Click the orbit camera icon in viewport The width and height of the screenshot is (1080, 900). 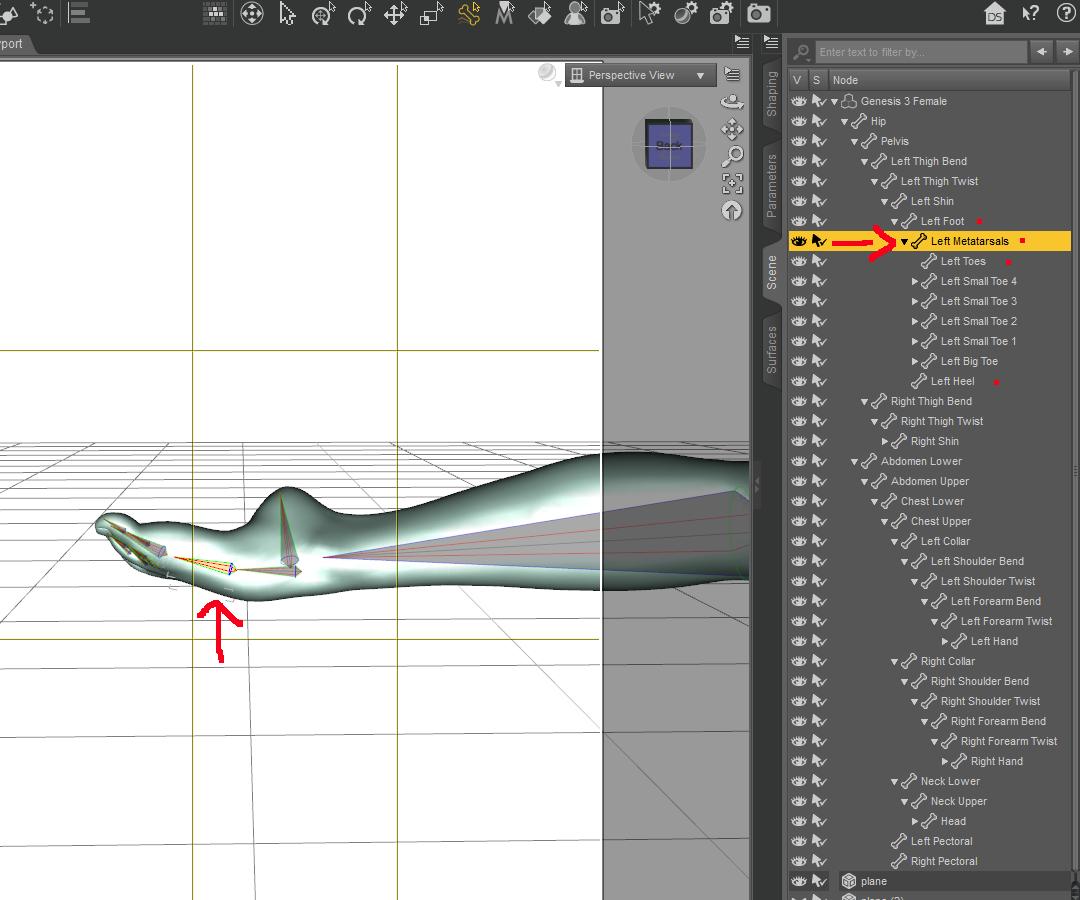(732, 102)
